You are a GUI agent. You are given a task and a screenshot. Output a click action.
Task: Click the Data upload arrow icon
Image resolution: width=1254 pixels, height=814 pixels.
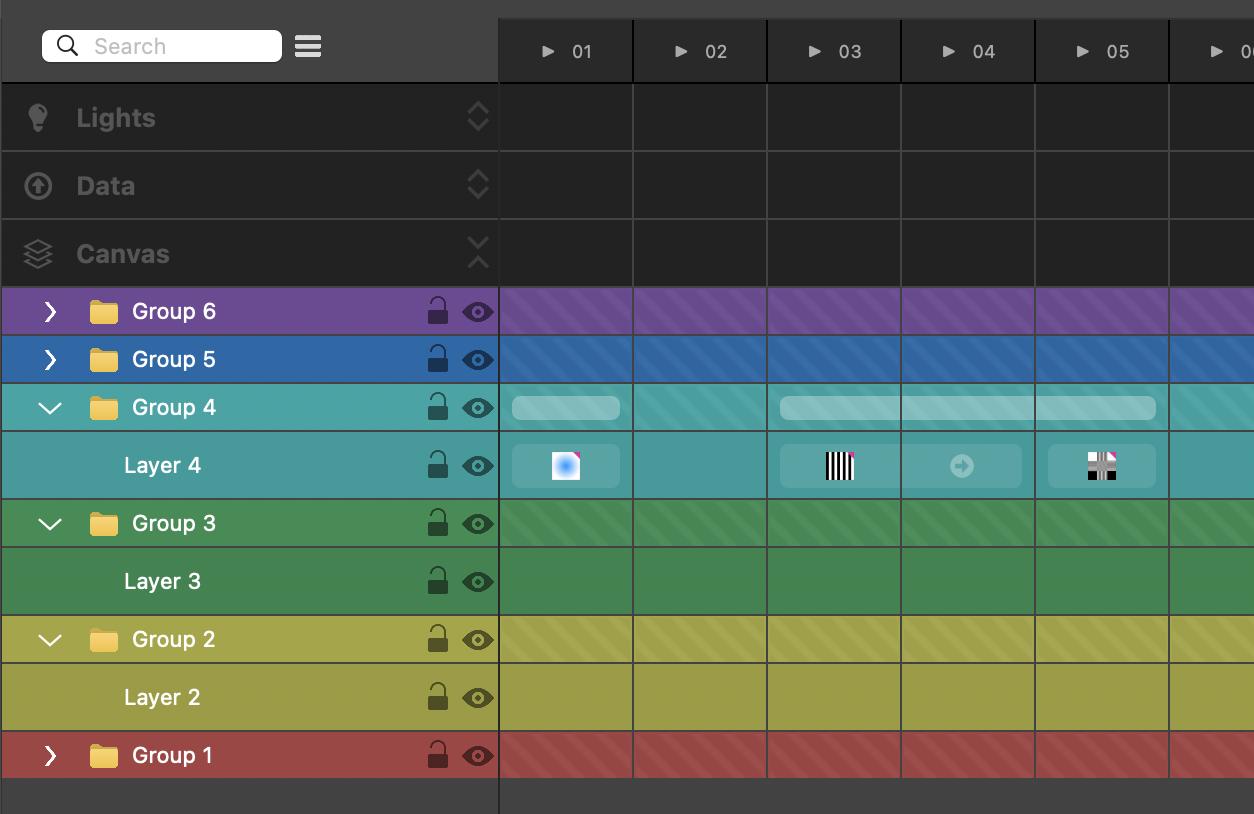[x=38, y=186]
